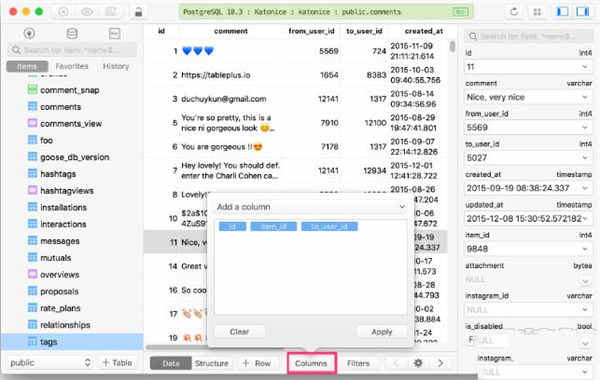The height and width of the screenshot is (380, 600).
Task: Click the Clear button in the columns popup
Action: [x=240, y=332]
